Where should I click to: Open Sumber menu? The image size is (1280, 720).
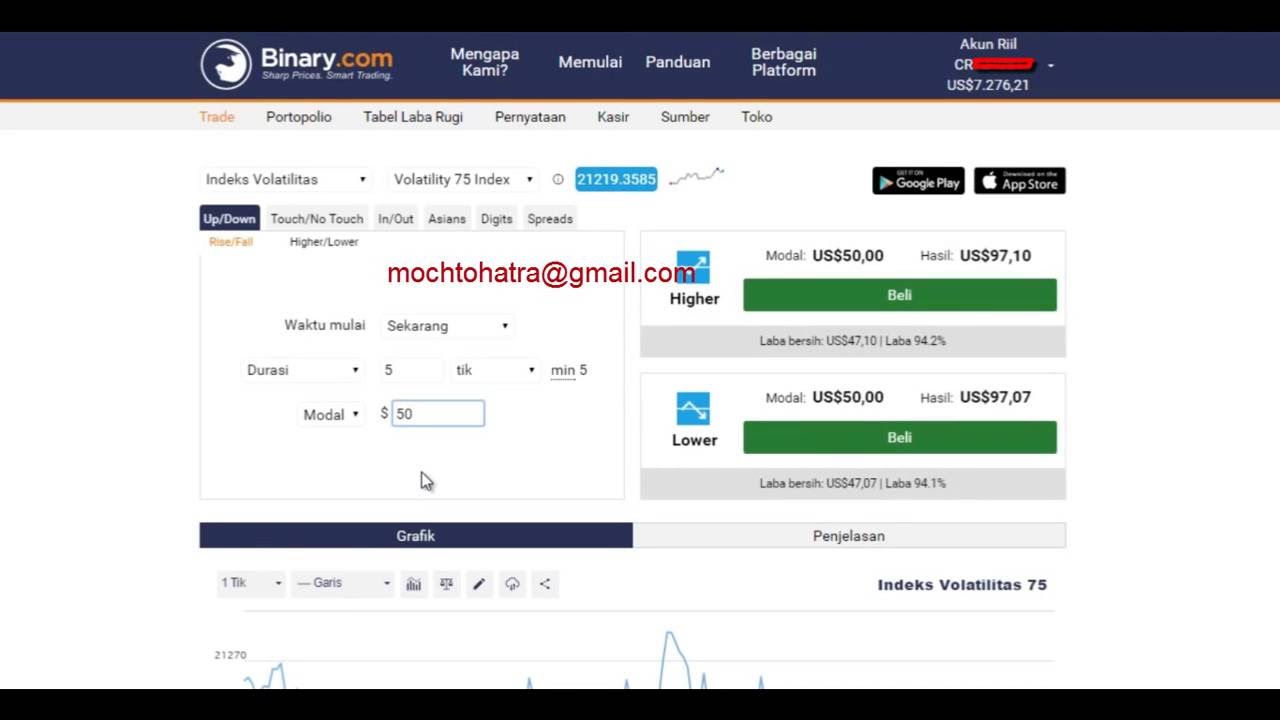685,117
